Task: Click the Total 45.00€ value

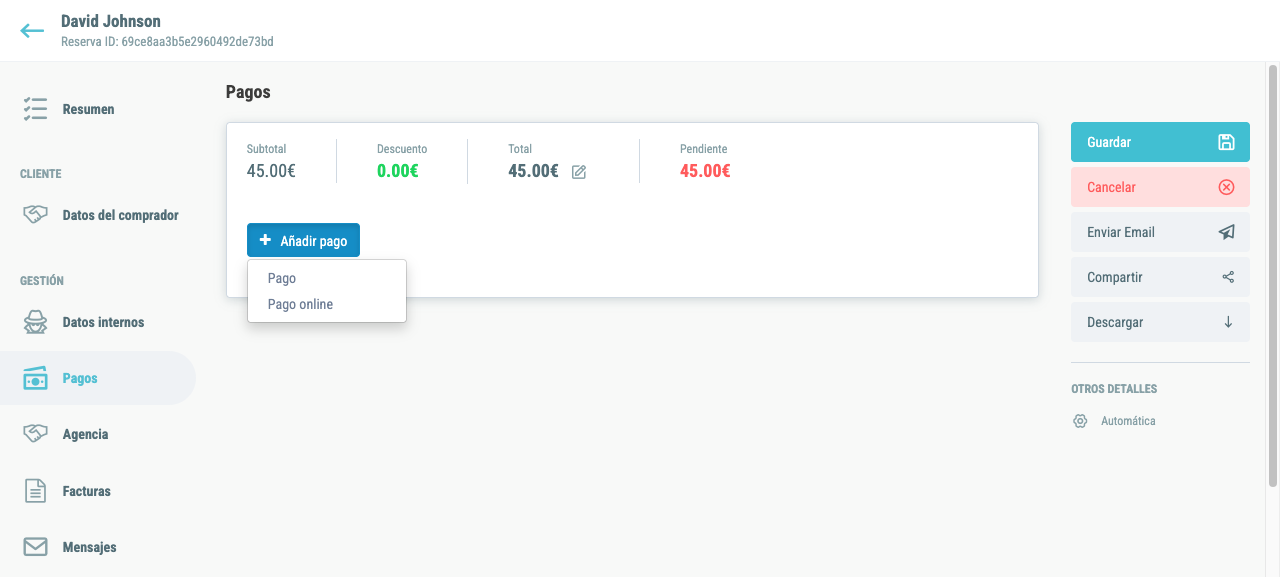Action: click(x=533, y=171)
